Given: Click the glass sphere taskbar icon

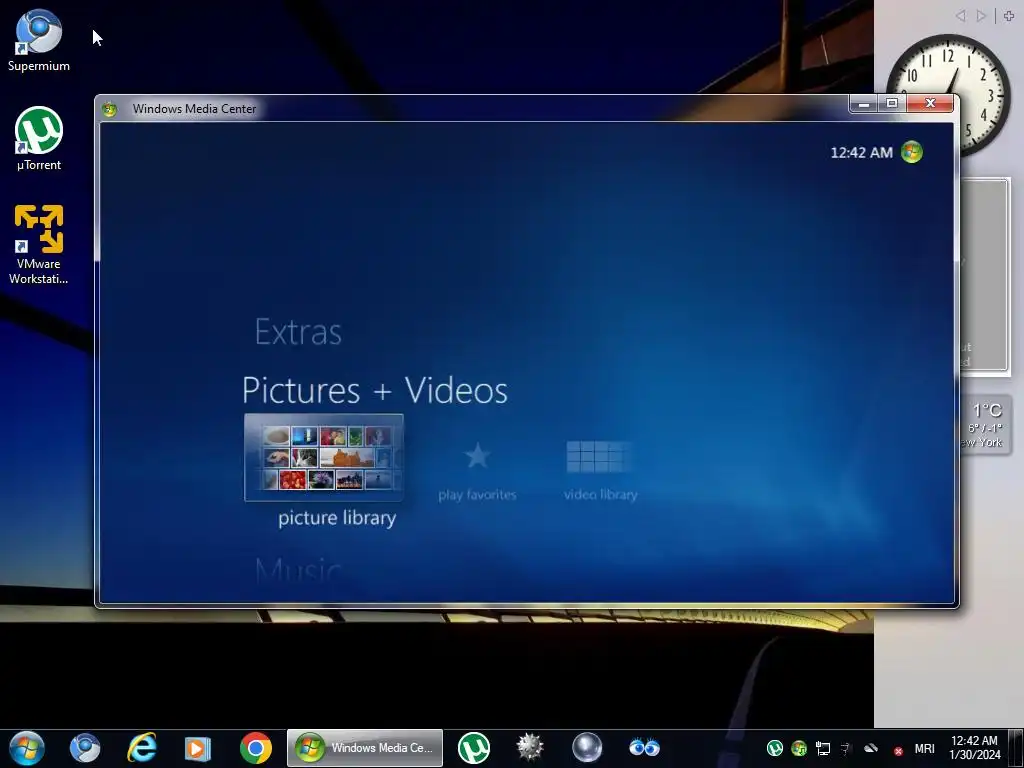Looking at the screenshot, I should [586, 748].
